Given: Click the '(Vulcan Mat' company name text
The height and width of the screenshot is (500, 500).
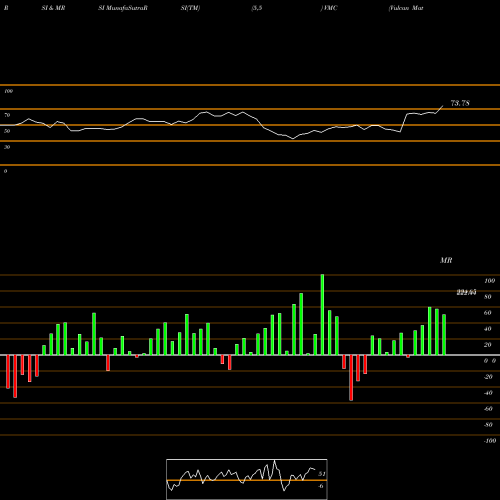Looking at the screenshot, I should point(406,8).
